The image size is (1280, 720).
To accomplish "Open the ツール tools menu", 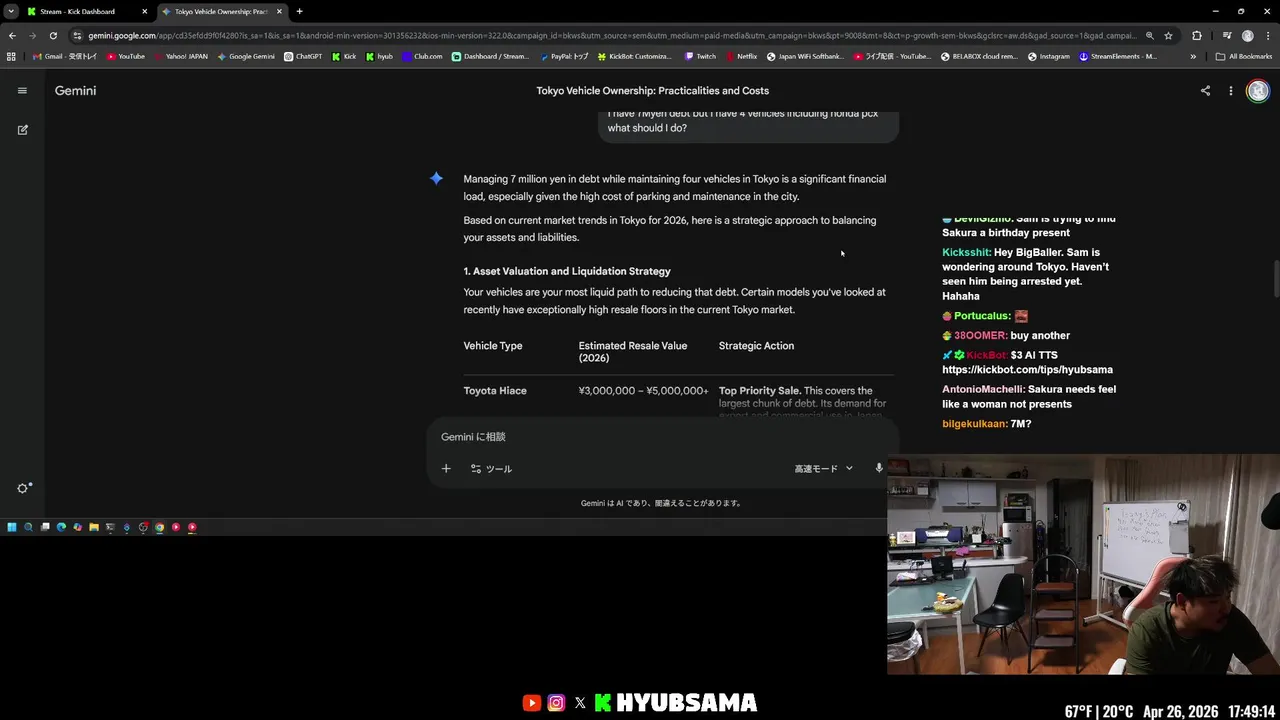I will (491, 468).
